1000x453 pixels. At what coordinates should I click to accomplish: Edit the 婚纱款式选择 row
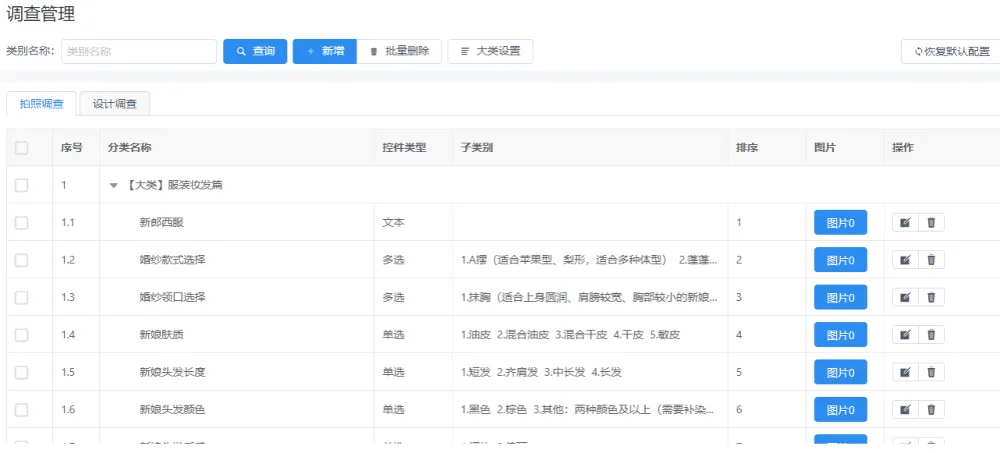click(905, 260)
